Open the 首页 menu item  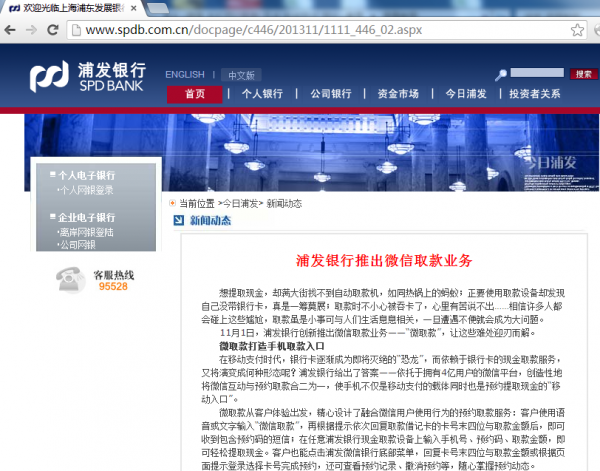195,94
